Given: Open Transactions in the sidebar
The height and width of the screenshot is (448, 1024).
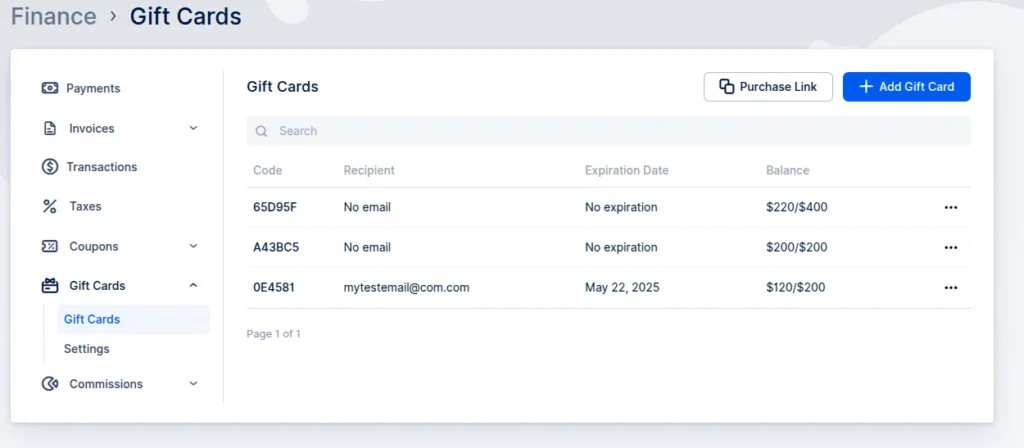Looking at the screenshot, I should click(x=102, y=167).
